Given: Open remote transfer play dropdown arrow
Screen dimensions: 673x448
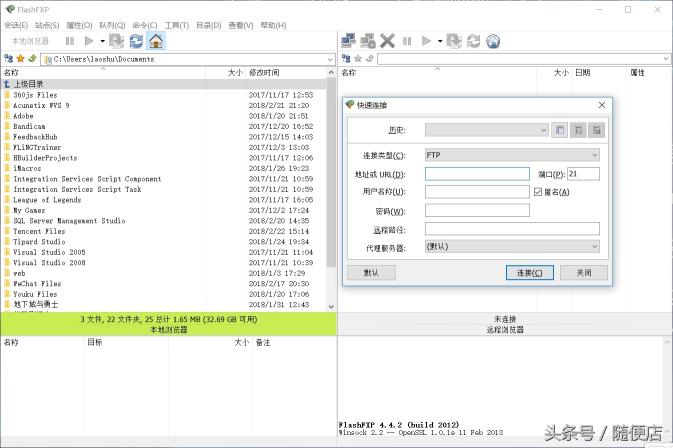Looking at the screenshot, I should [x=440, y=41].
